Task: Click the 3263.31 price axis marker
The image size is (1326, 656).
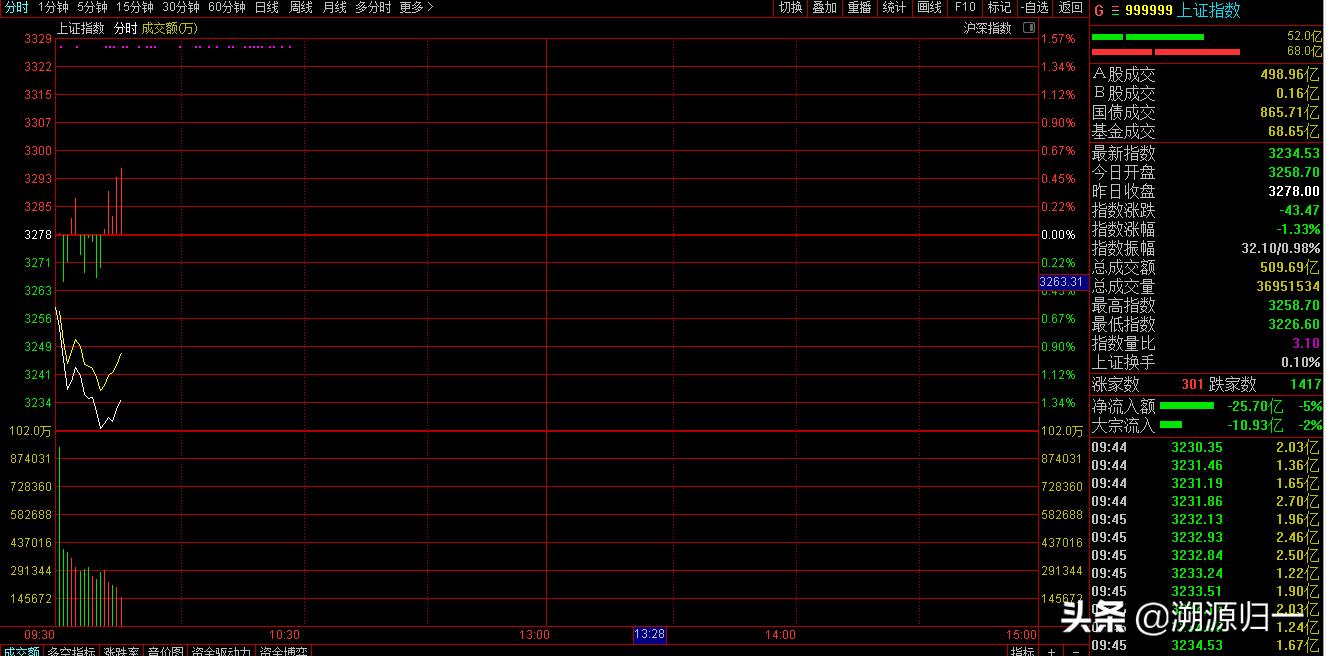Action: coord(1062,282)
